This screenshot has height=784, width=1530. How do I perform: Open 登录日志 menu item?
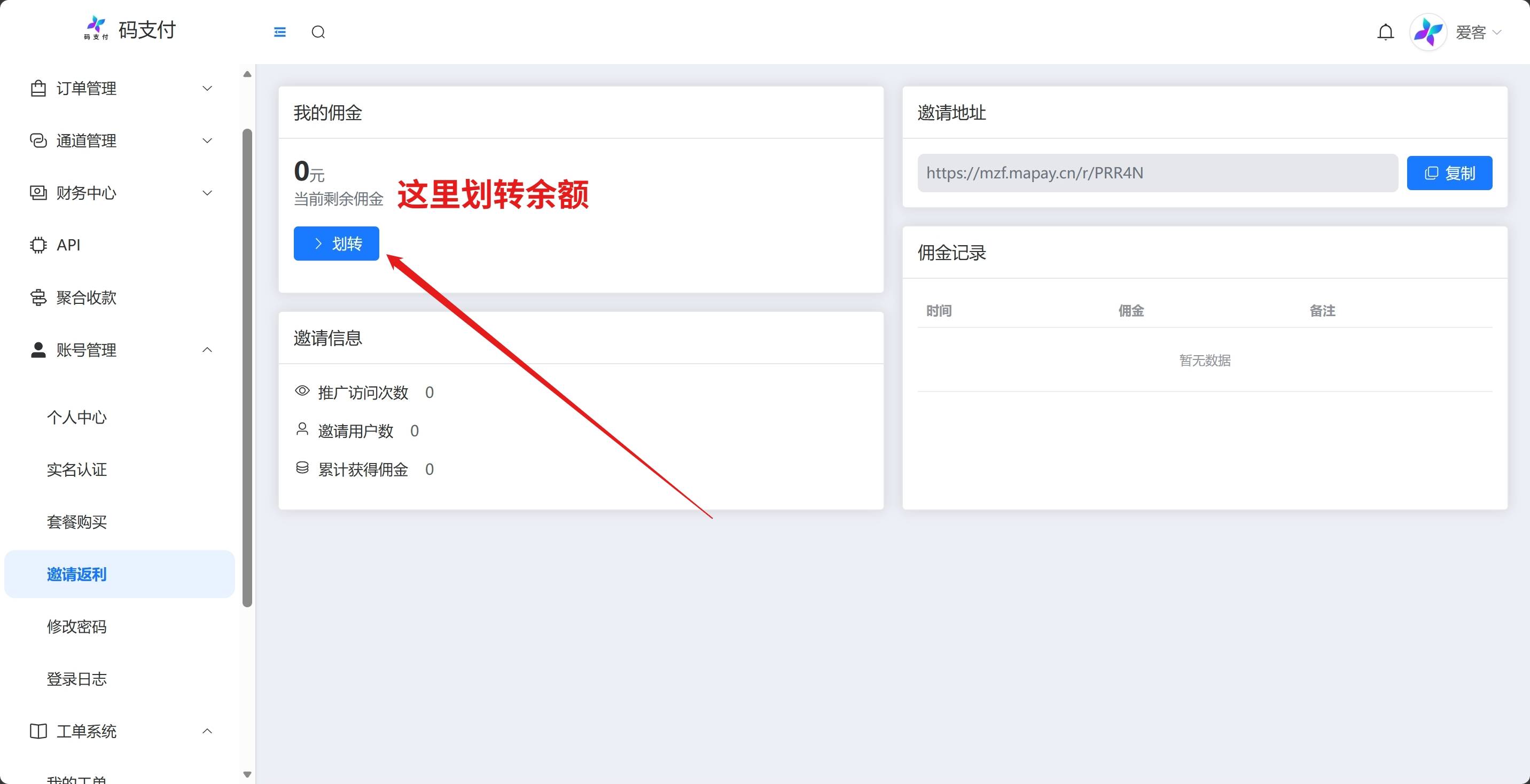coord(76,679)
